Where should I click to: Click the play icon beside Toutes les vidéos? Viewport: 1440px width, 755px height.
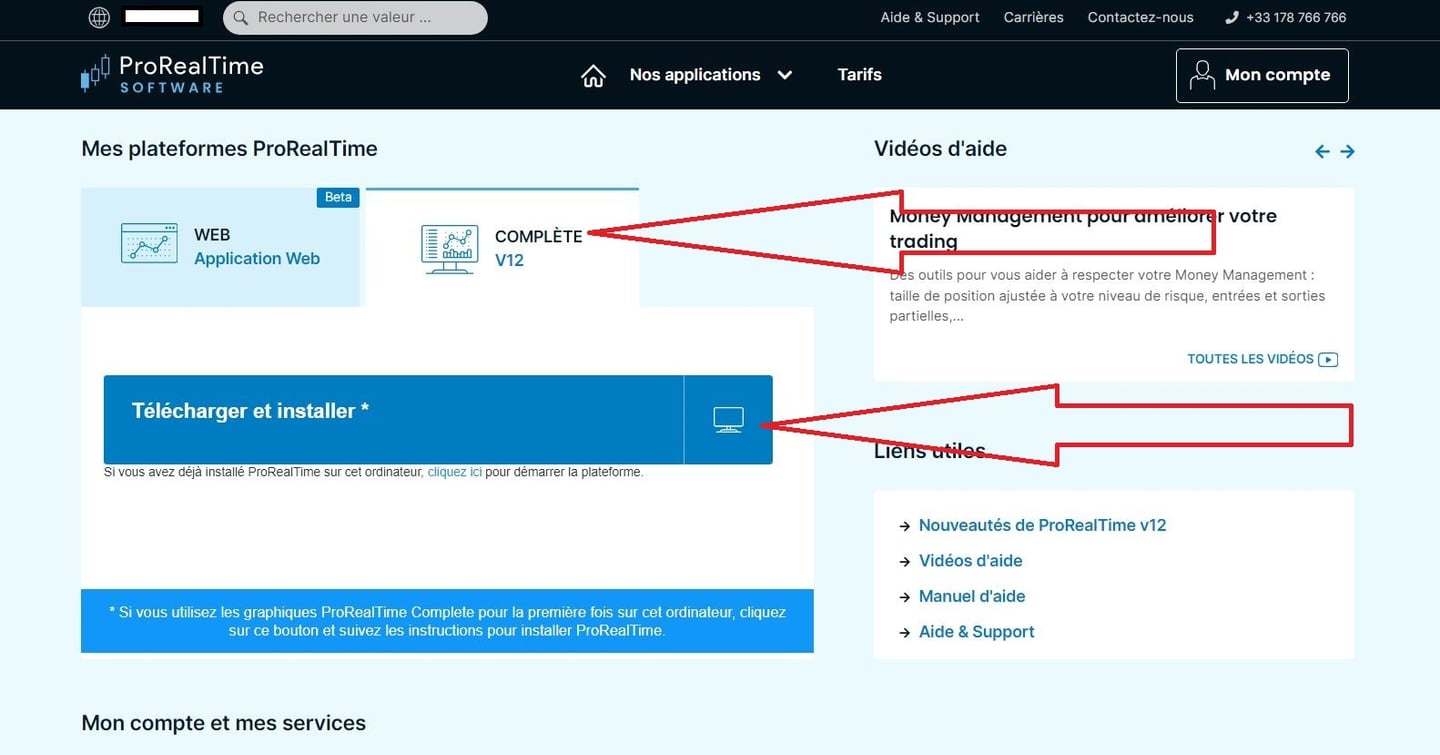coord(1328,360)
